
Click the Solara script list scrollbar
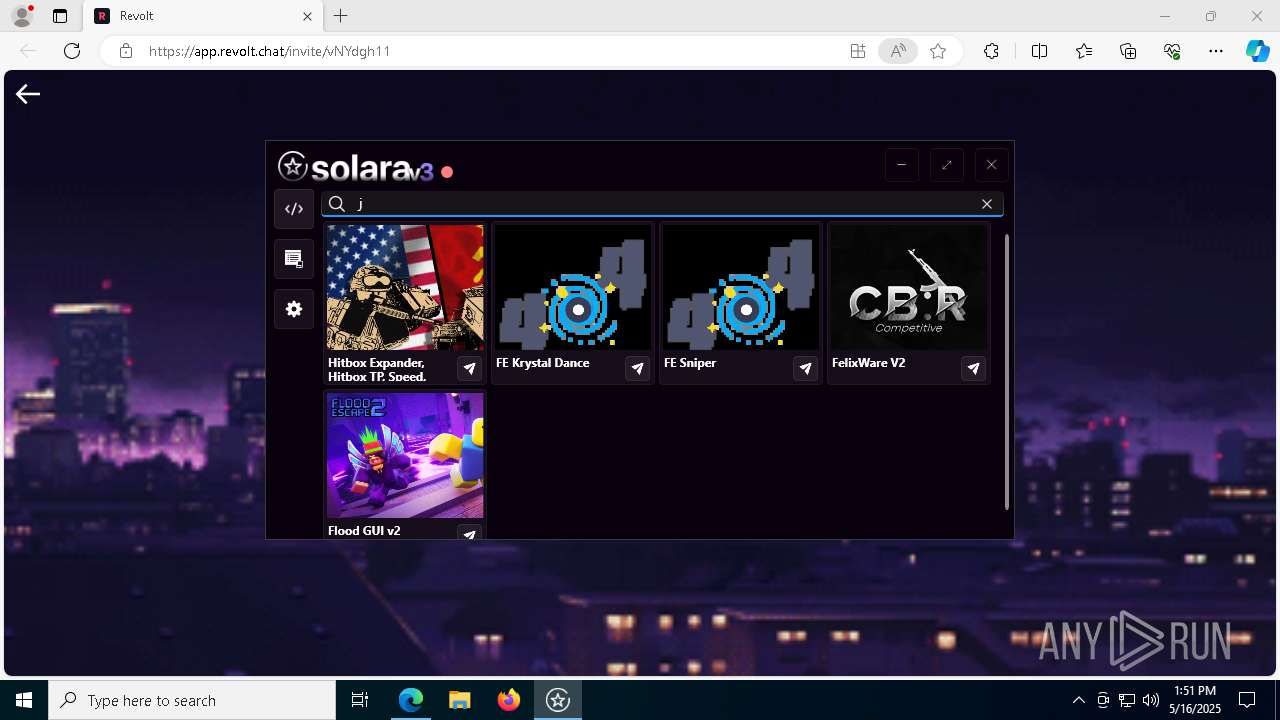[x=1007, y=372]
